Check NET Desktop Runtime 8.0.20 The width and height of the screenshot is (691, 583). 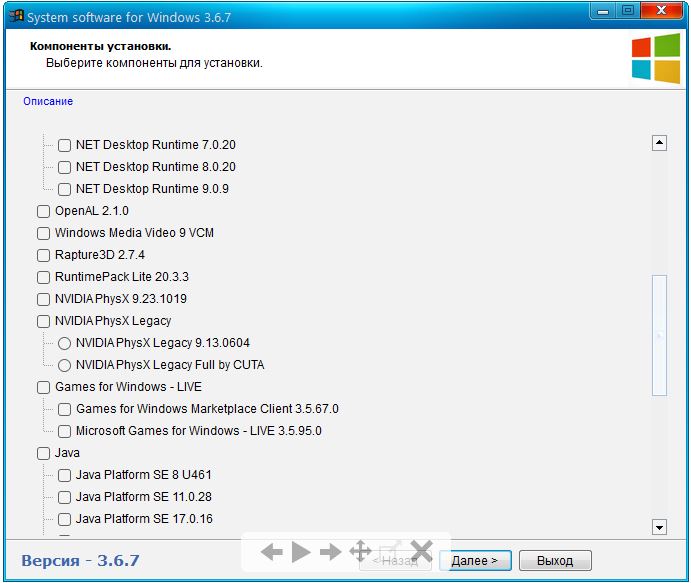(65, 167)
